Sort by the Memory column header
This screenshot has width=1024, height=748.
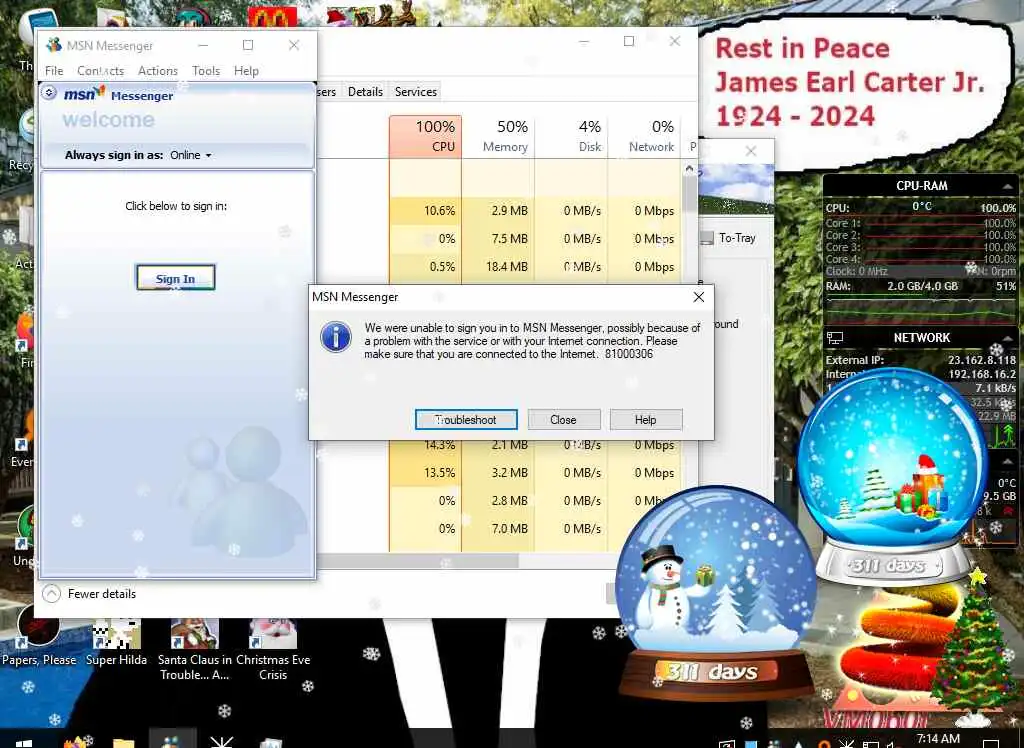tap(498, 137)
